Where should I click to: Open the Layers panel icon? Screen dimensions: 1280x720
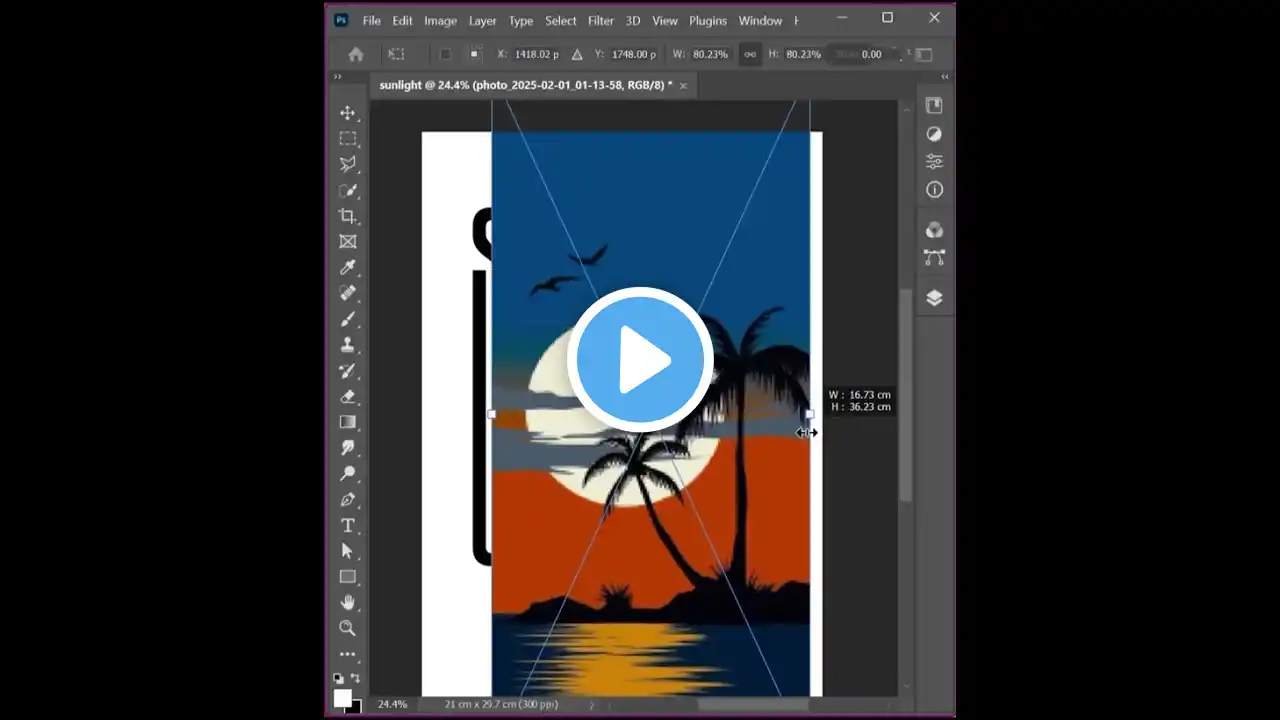(x=934, y=297)
